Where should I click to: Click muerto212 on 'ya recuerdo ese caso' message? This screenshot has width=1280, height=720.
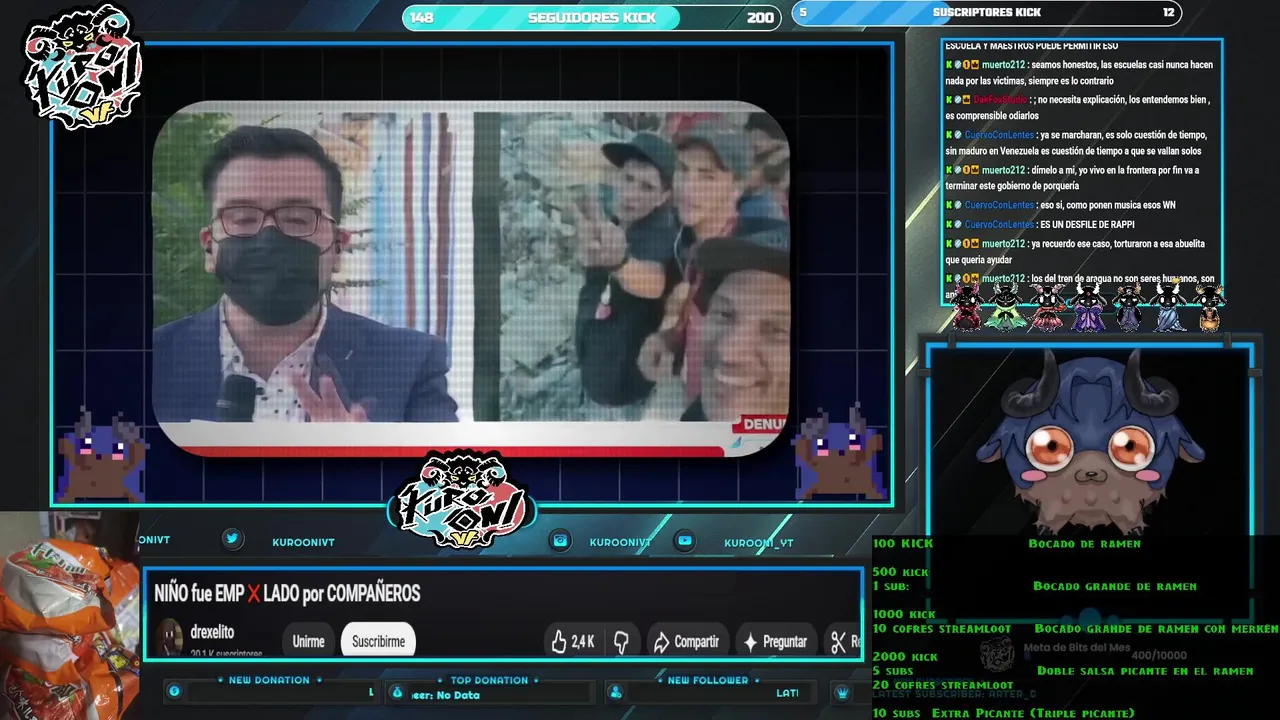(x=1003, y=244)
